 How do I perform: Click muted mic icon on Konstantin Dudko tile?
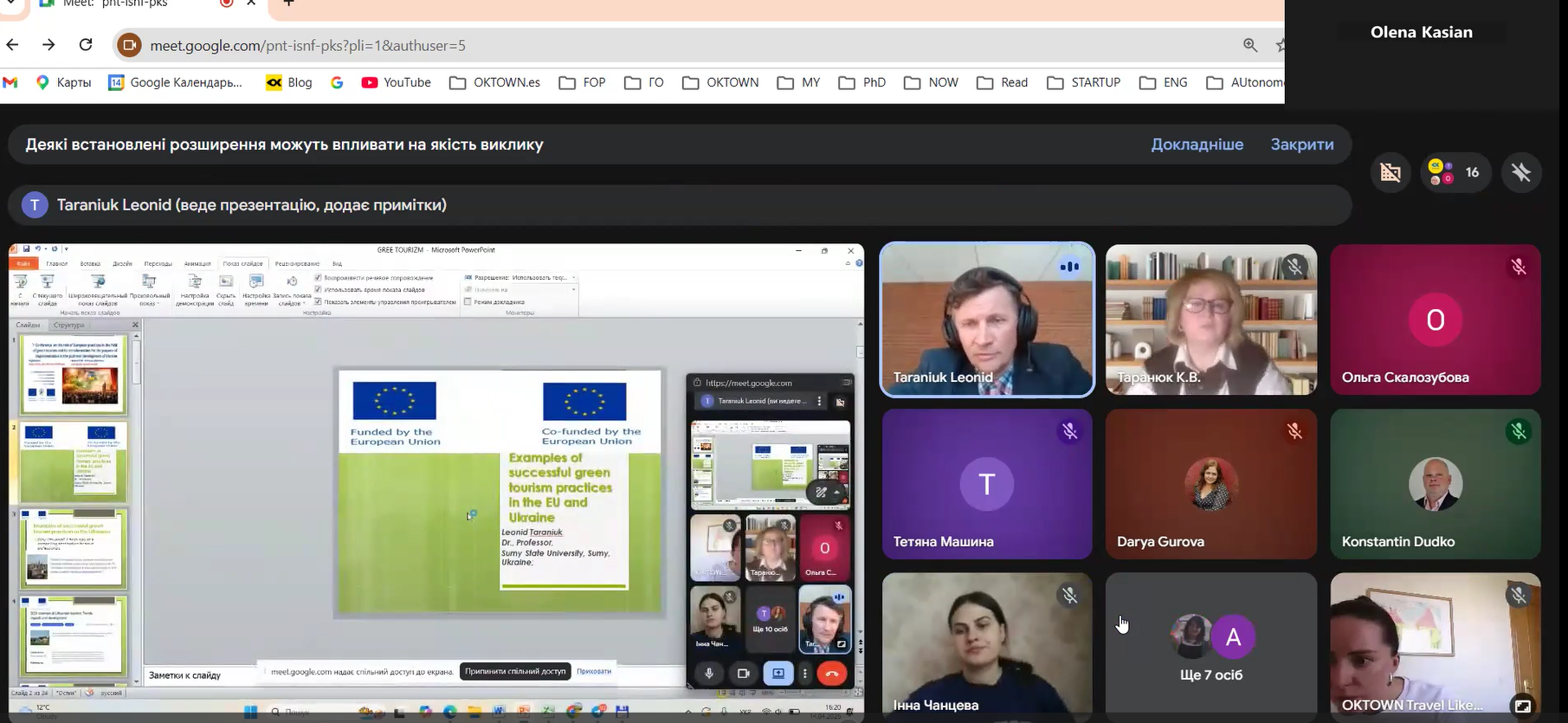click(1518, 431)
